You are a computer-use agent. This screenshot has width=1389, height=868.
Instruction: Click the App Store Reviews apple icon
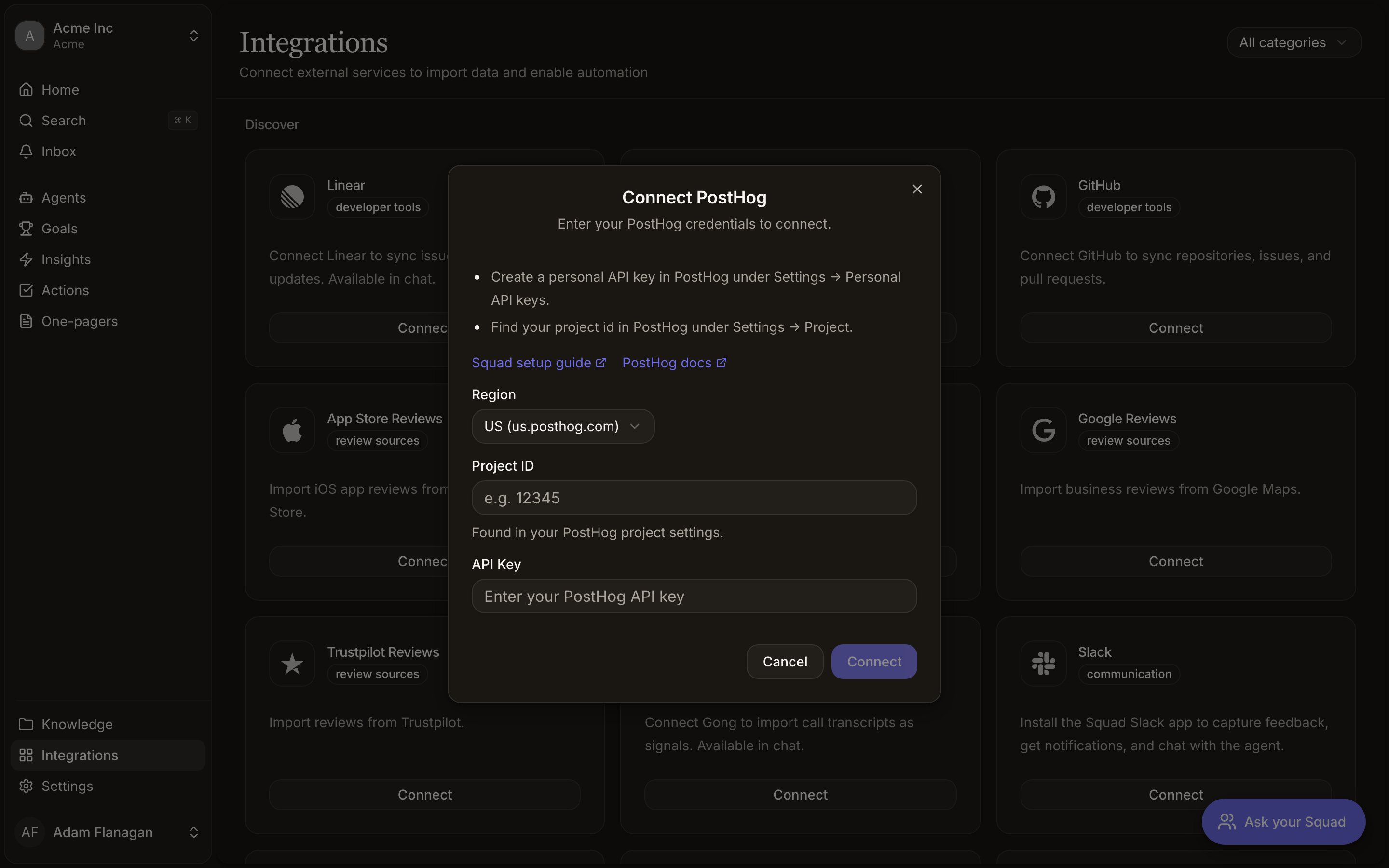pyautogui.click(x=292, y=430)
